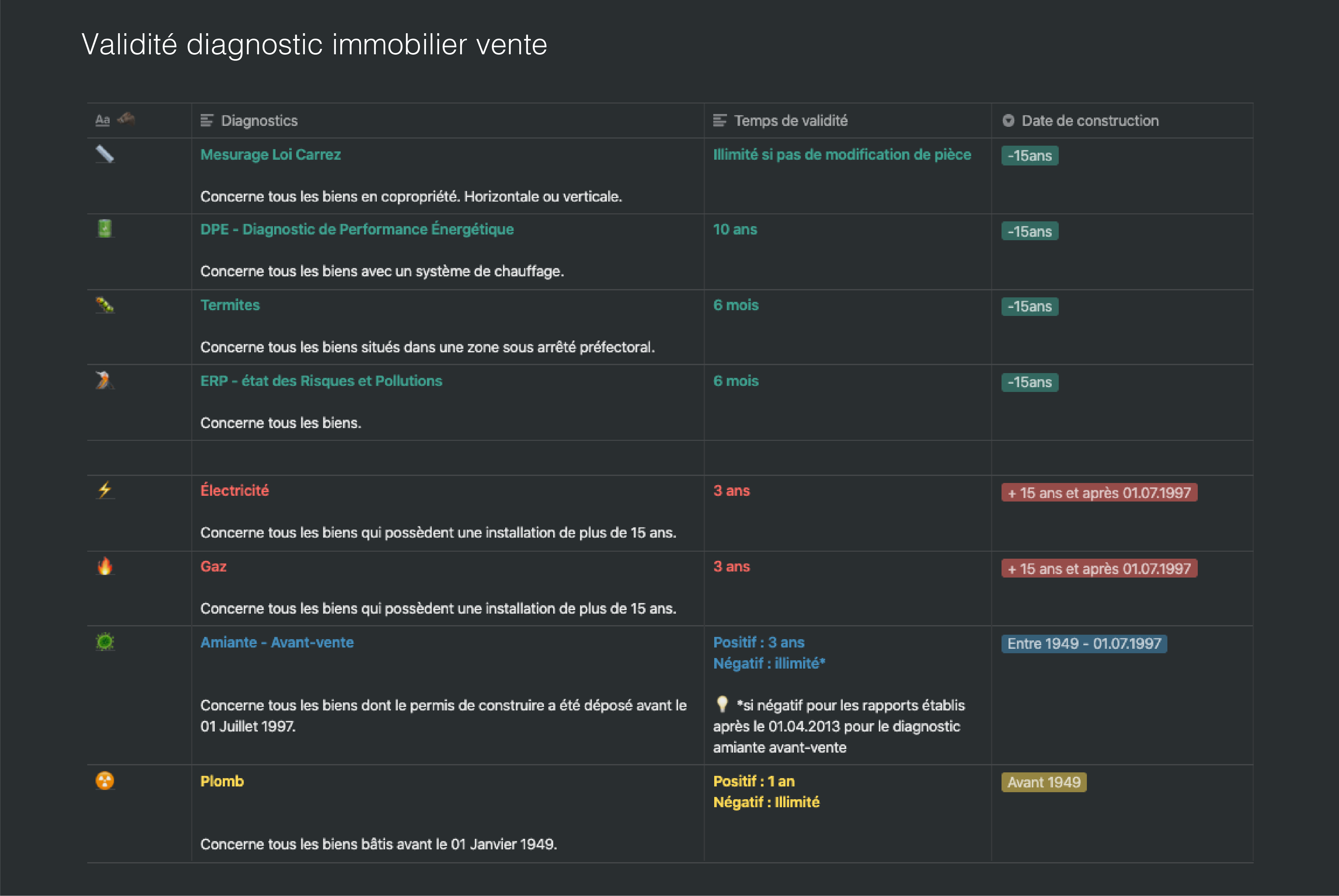1339x896 pixels.
Task: Click the page title Validité diagnostic immobilier vente
Action: click(x=314, y=45)
